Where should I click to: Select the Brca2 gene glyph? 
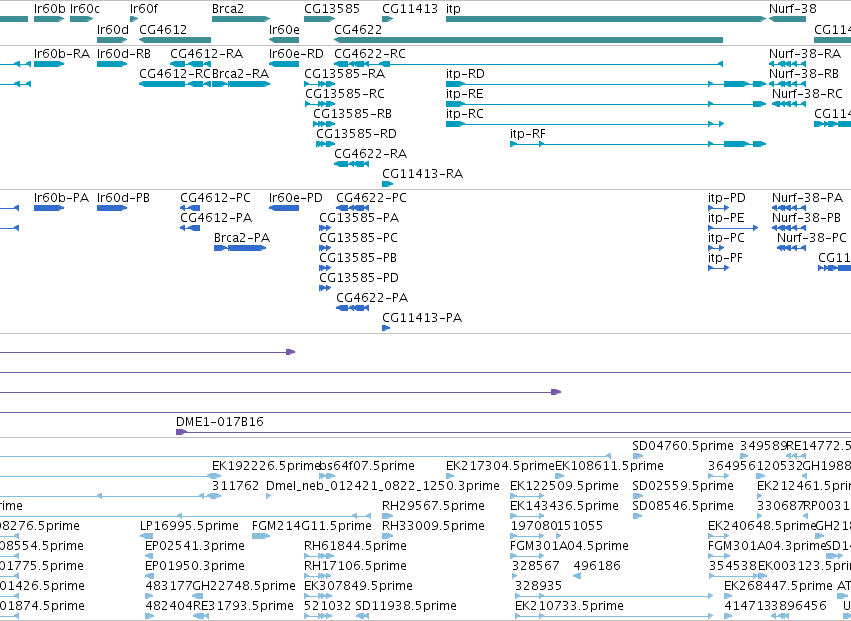coord(241,20)
